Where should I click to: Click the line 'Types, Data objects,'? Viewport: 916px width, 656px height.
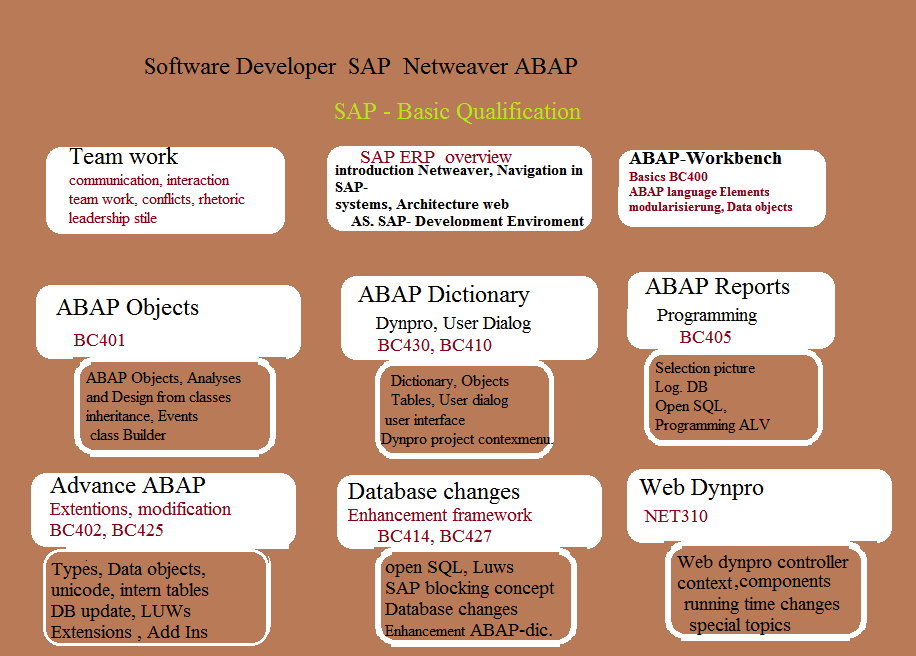tap(129, 570)
